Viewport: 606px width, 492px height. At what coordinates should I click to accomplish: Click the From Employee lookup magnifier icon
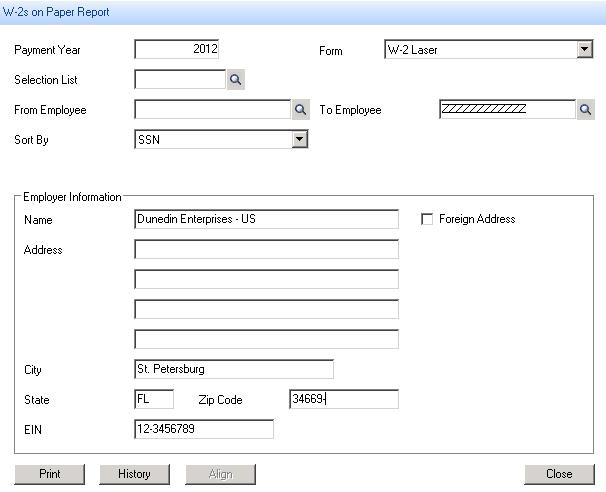300,110
